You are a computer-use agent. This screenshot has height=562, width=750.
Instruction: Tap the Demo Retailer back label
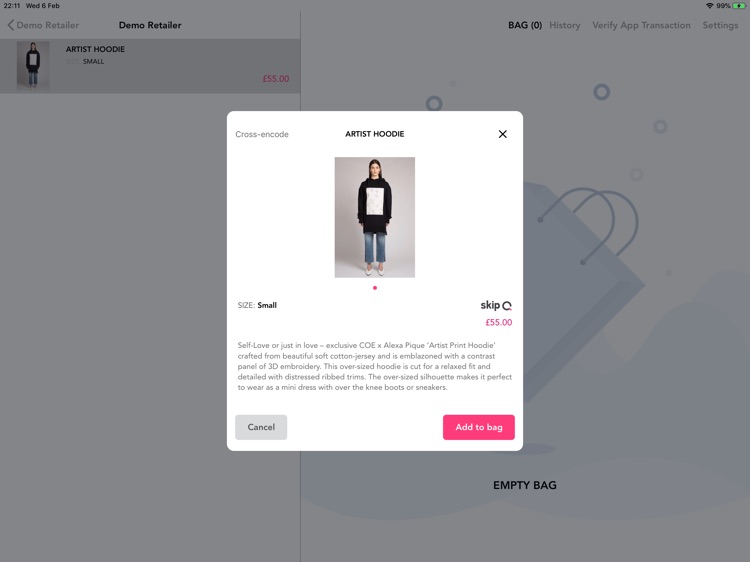47,25
